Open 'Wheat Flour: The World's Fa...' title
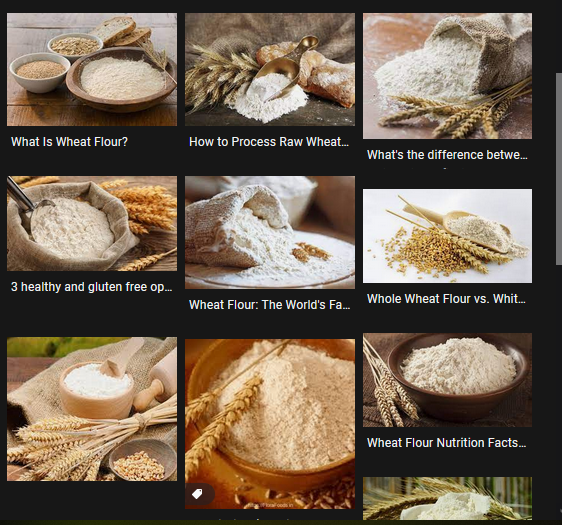Viewport: 562px width, 525px height. pyautogui.click(x=270, y=305)
